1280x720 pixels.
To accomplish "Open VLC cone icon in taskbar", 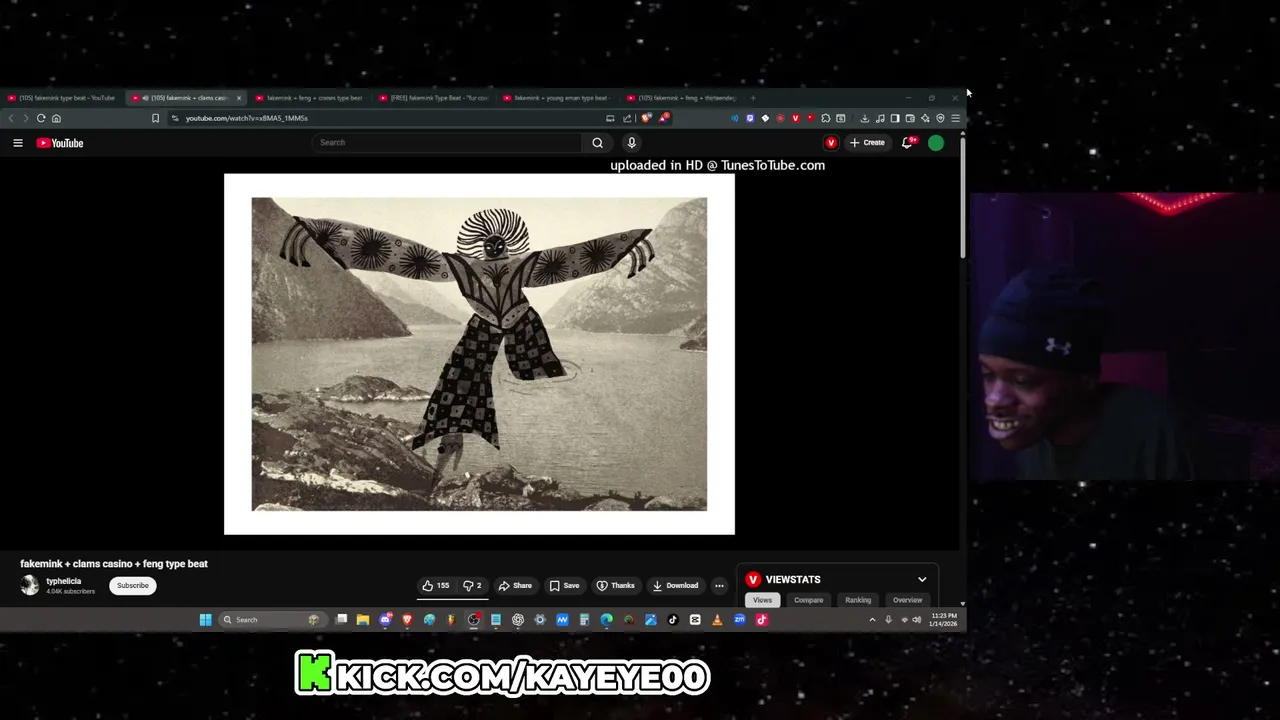I will point(717,620).
